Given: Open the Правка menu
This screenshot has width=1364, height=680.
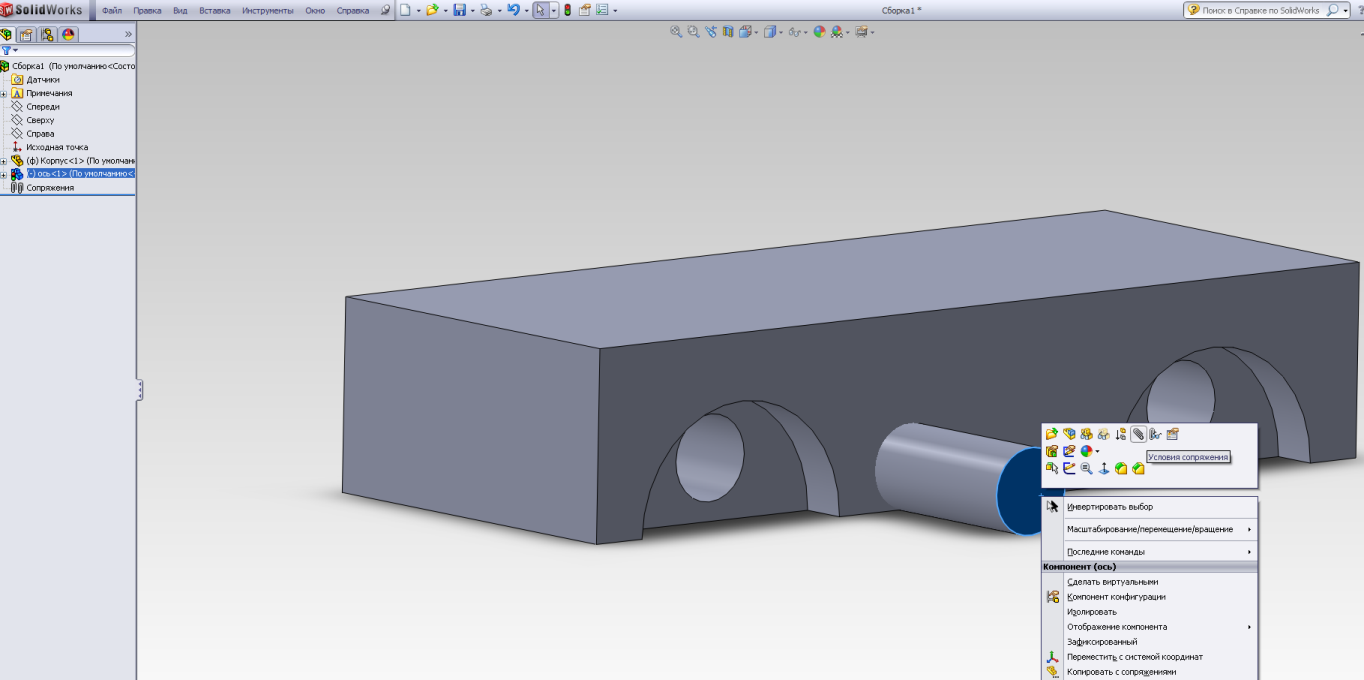Looking at the screenshot, I should 147,11.
